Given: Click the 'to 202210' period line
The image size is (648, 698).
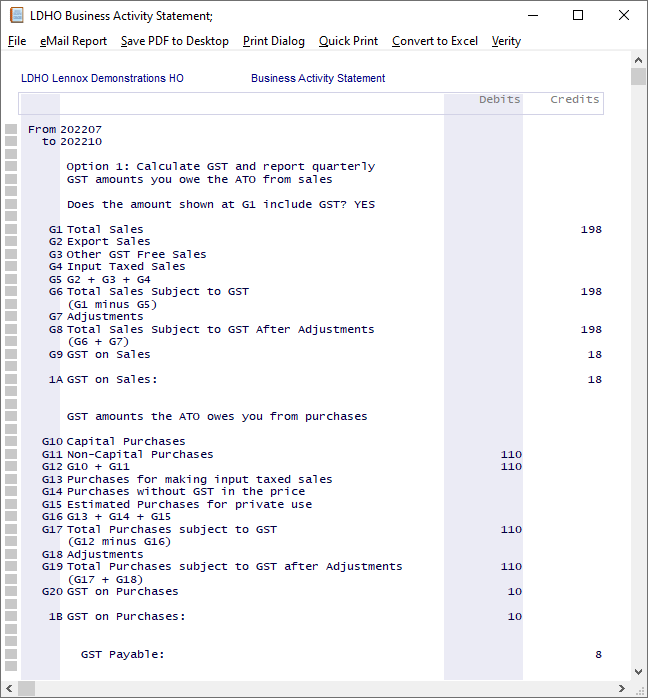Looking at the screenshot, I should pos(72,142).
